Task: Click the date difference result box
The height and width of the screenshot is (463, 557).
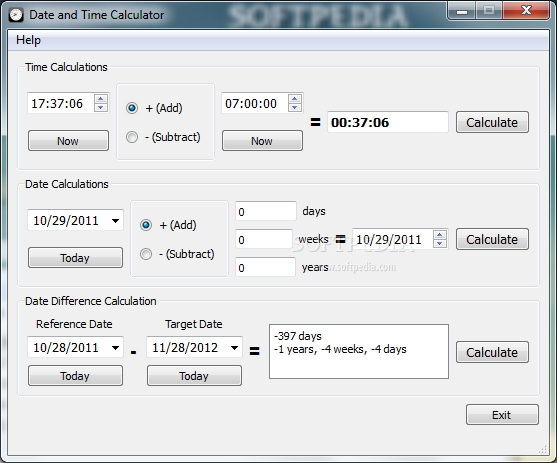Action: [359, 351]
